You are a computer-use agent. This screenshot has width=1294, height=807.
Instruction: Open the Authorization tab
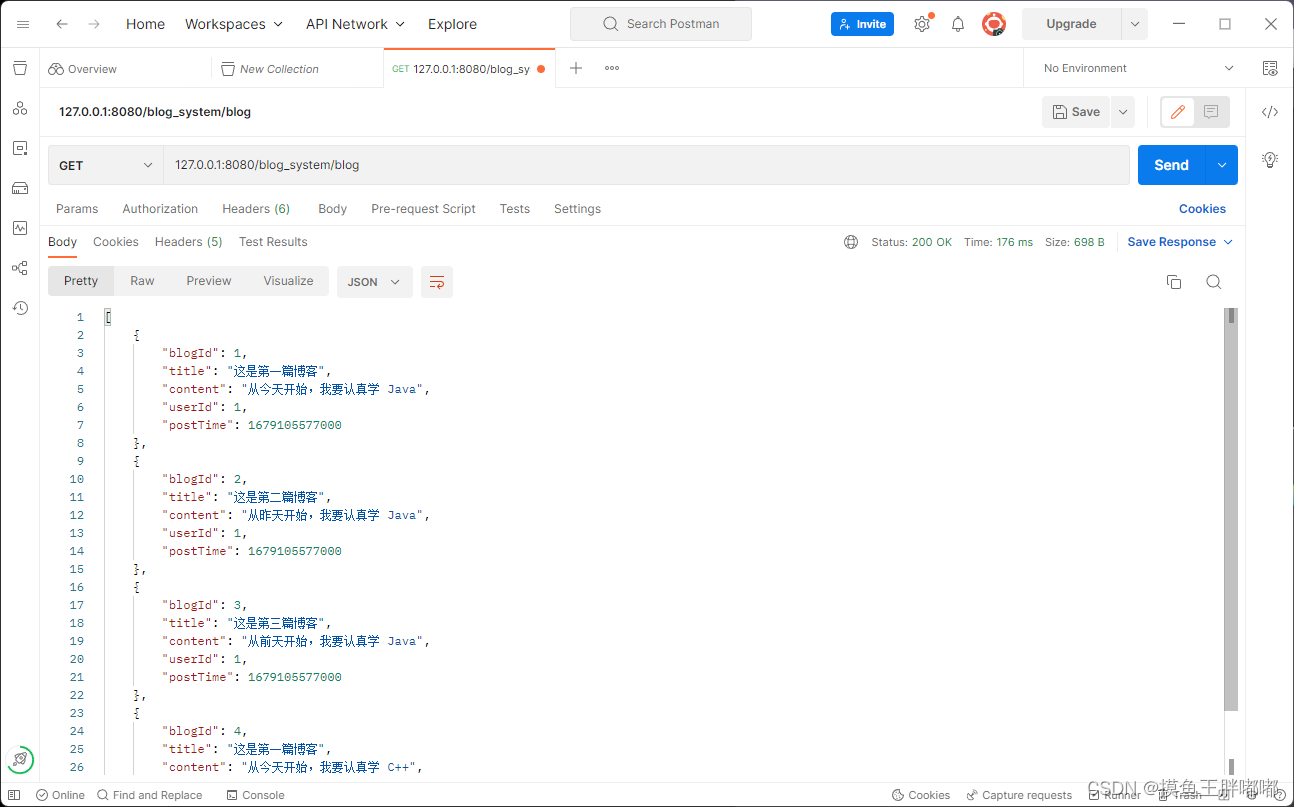pos(160,209)
